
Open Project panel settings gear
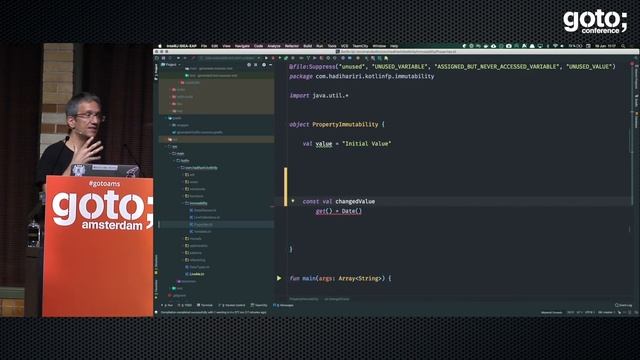[264, 65]
